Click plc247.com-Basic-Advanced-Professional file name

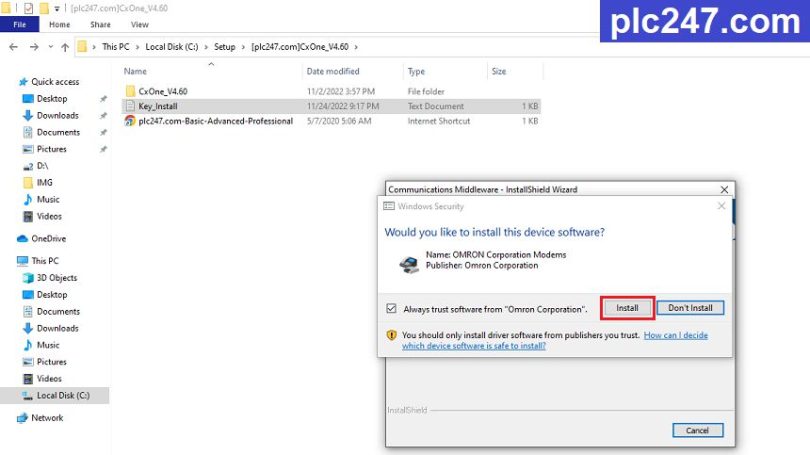(215, 121)
